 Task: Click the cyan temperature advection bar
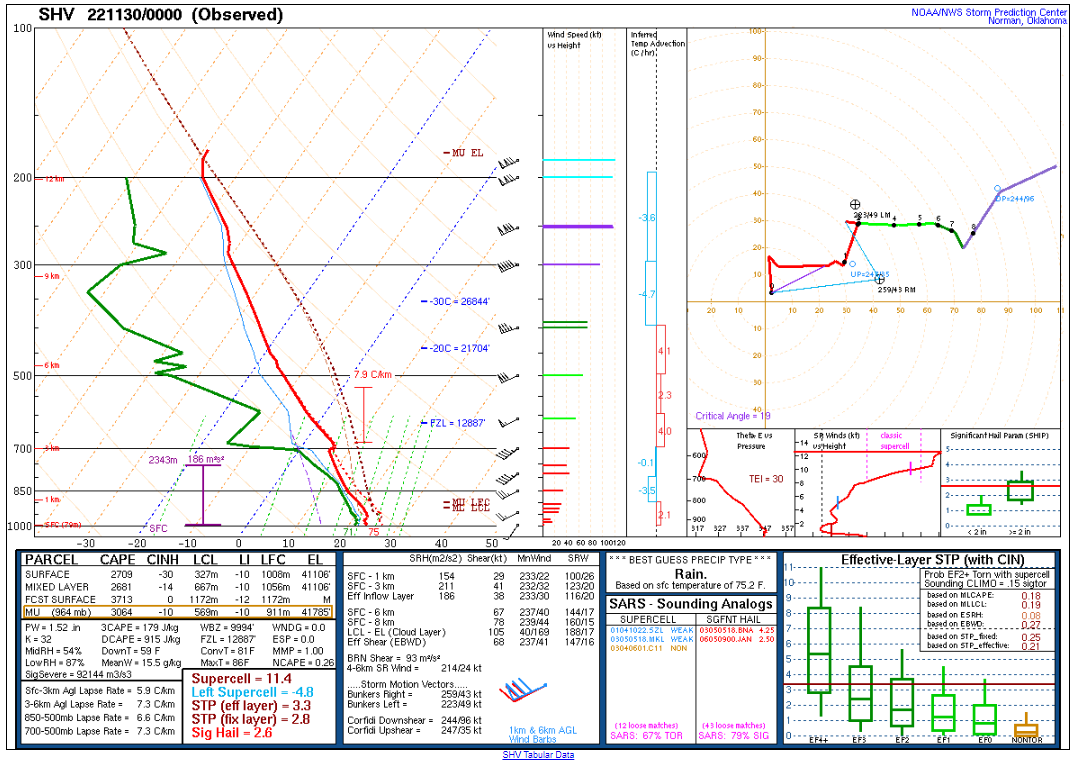651,220
